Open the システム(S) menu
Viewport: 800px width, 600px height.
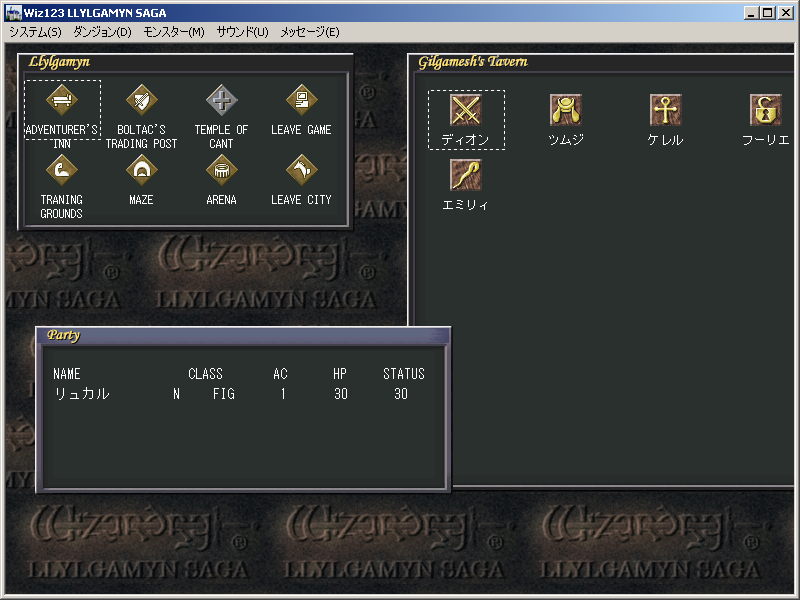[x=35, y=31]
